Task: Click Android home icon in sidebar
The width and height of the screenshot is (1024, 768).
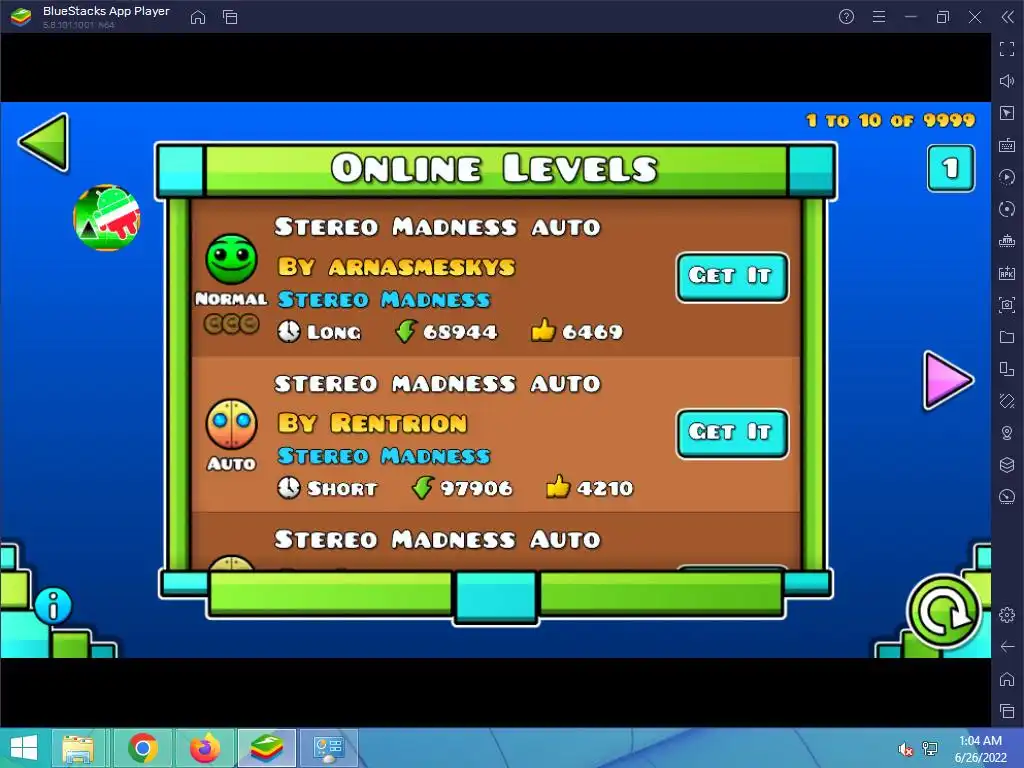Action: point(1007,679)
